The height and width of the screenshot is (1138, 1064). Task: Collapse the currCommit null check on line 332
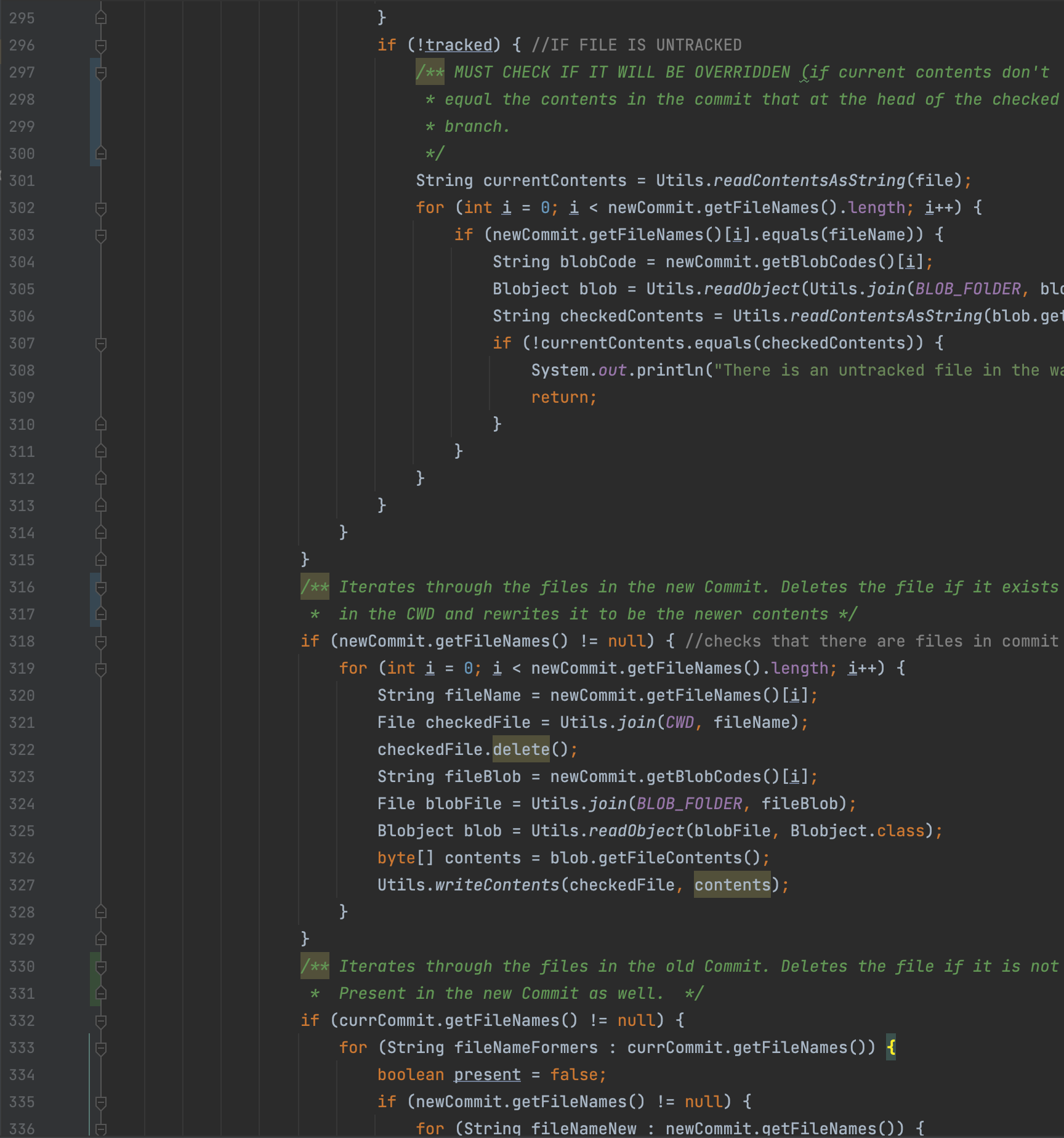[x=101, y=1021]
